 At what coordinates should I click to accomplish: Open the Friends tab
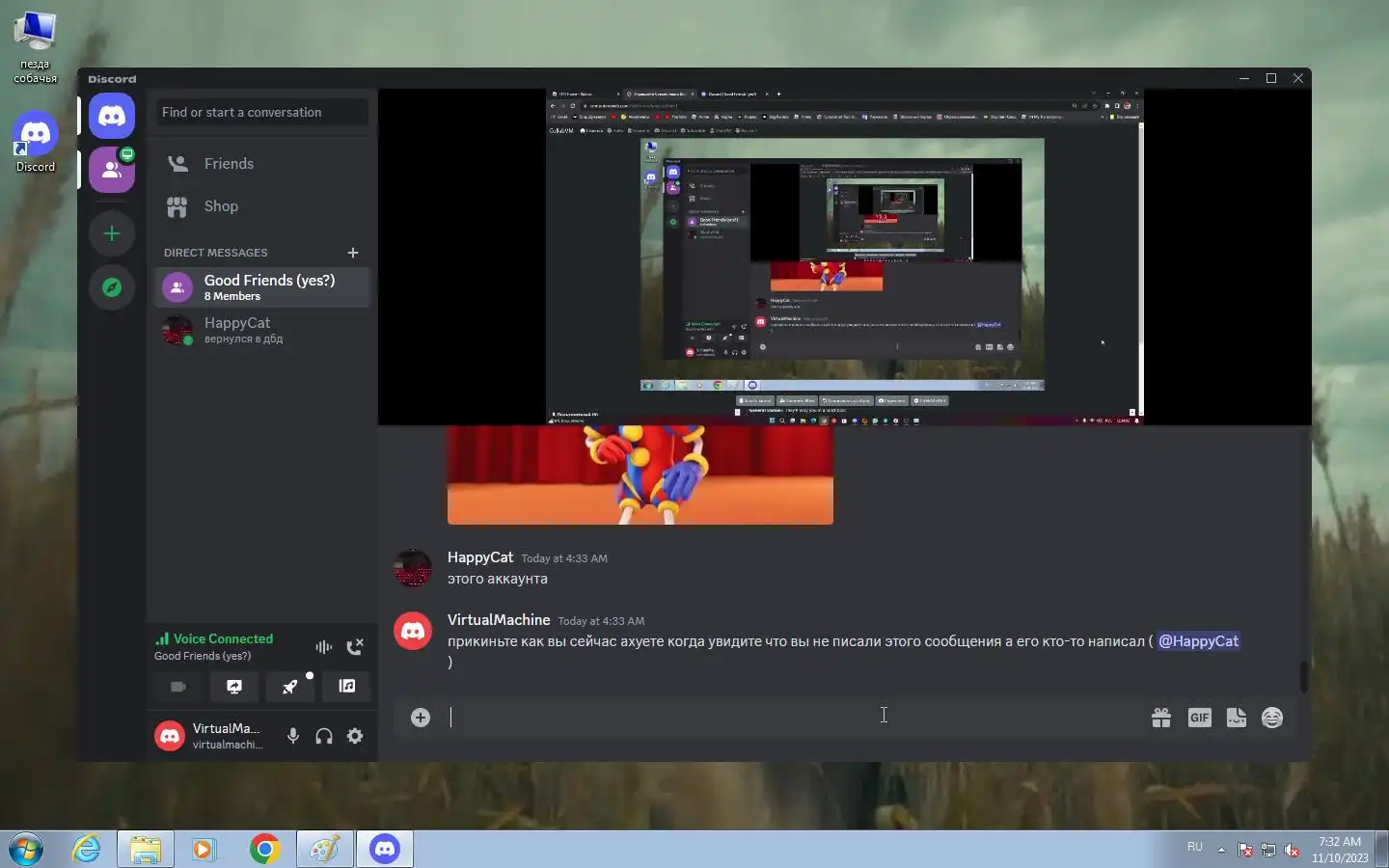point(262,164)
